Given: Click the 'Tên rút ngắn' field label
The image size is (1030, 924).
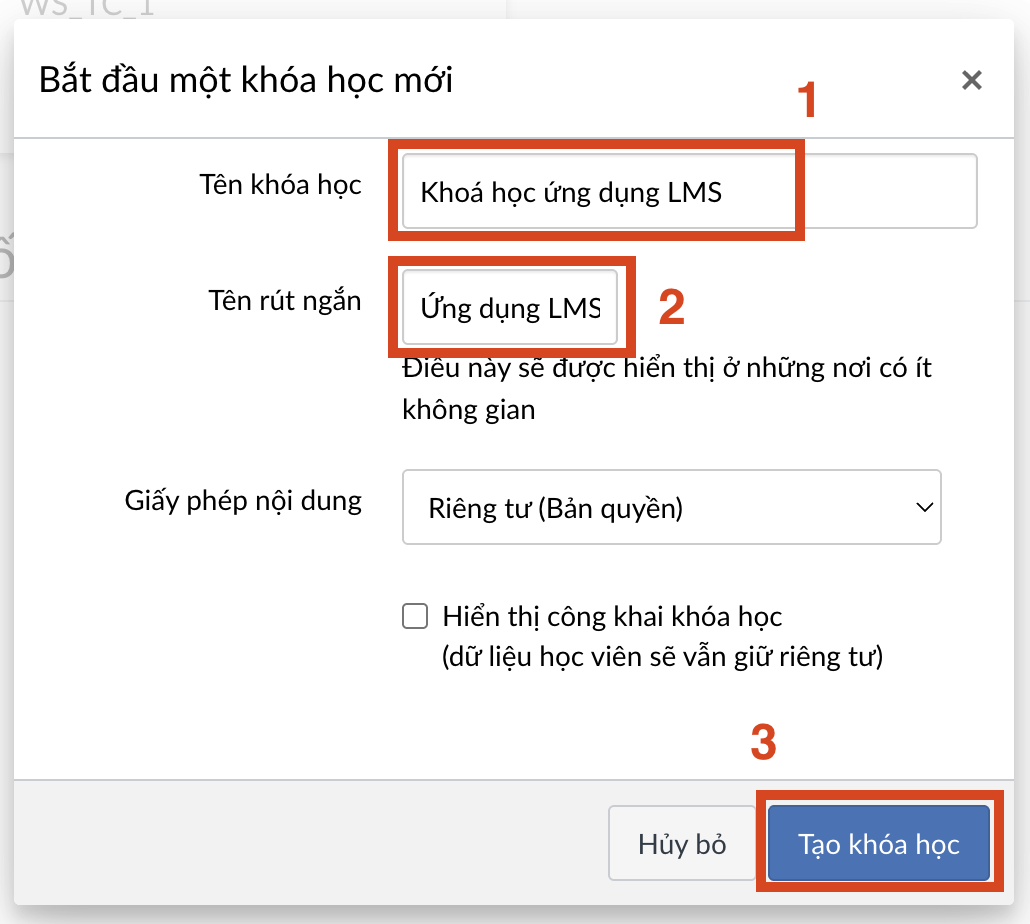Looking at the screenshot, I should point(285,301).
